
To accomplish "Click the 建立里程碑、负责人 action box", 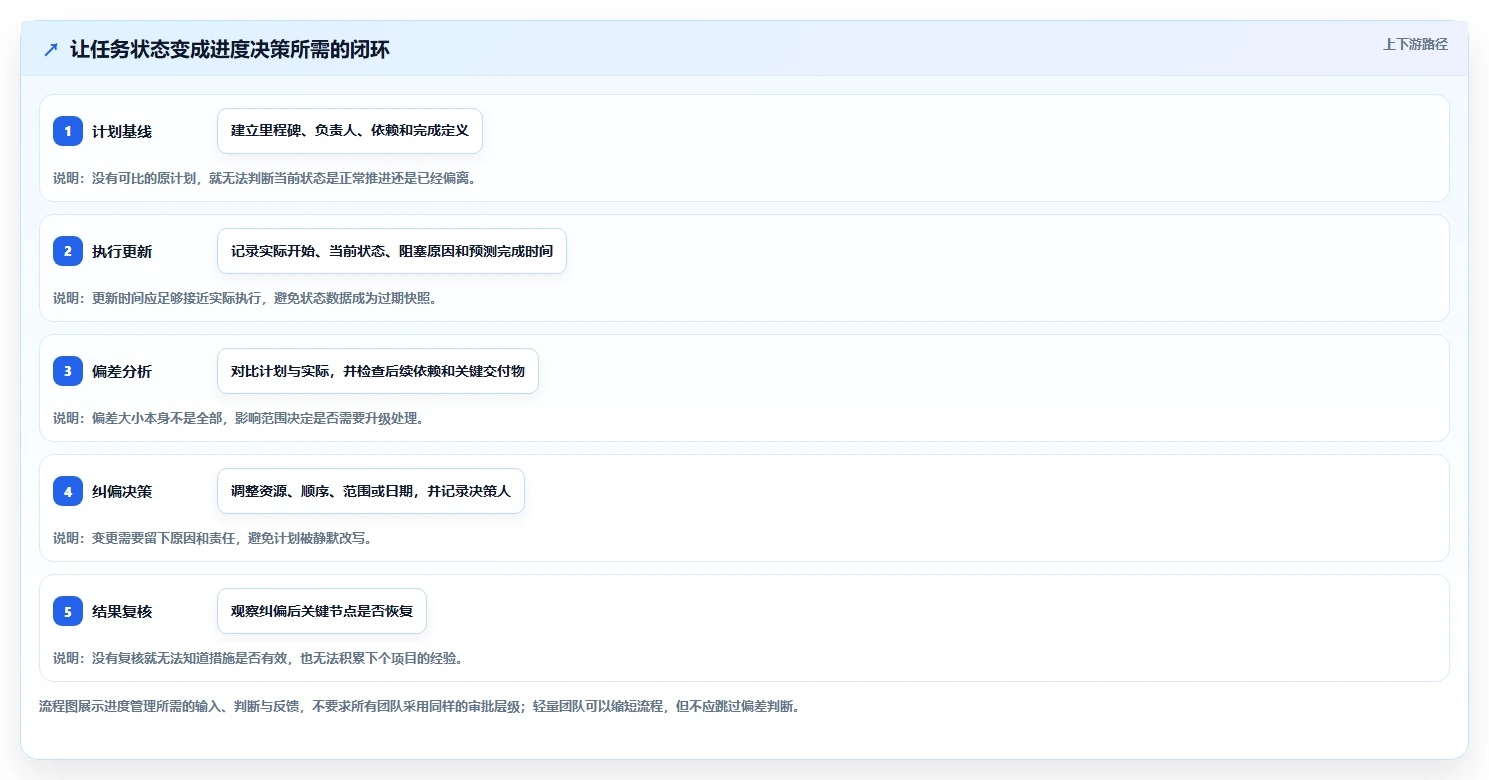I will 350,131.
